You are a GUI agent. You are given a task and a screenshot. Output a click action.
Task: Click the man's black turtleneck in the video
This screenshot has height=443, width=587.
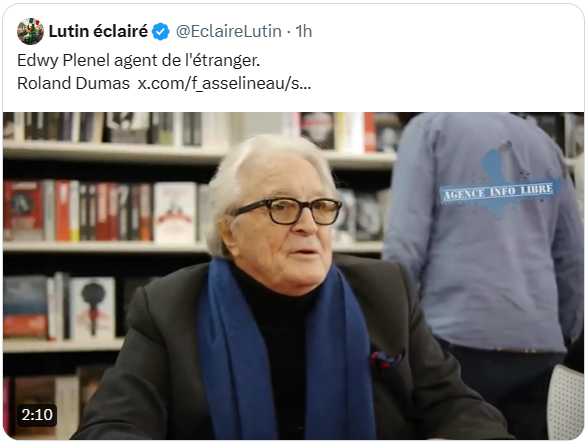pyautogui.click(x=281, y=337)
